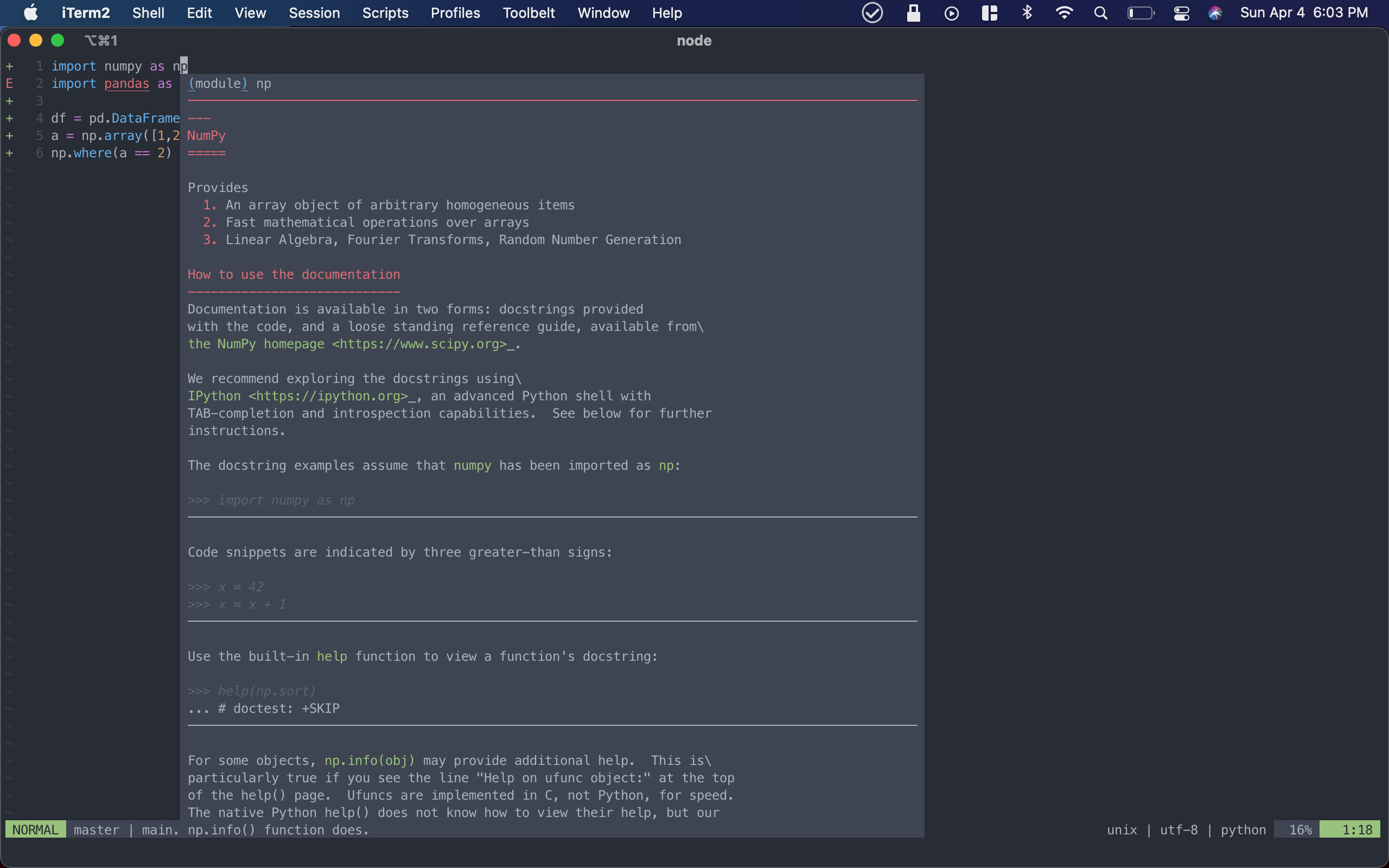
Task: Activate Siri from menu bar
Action: [1216, 12]
